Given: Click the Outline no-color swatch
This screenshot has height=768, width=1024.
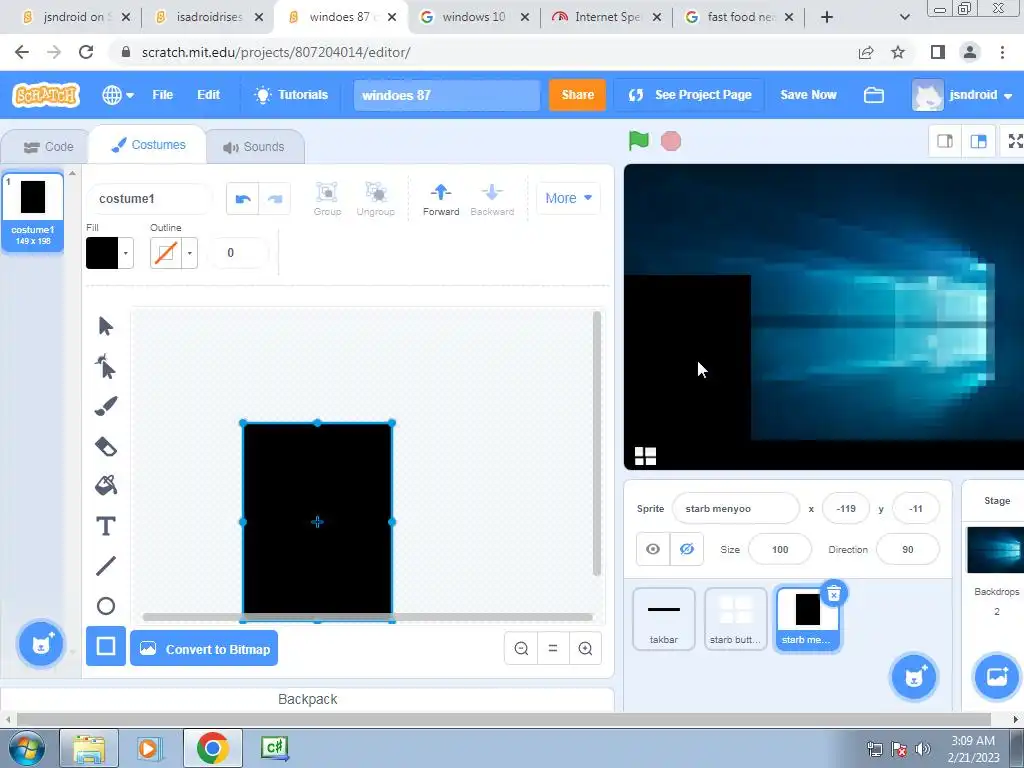Looking at the screenshot, I should click(166, 253).
